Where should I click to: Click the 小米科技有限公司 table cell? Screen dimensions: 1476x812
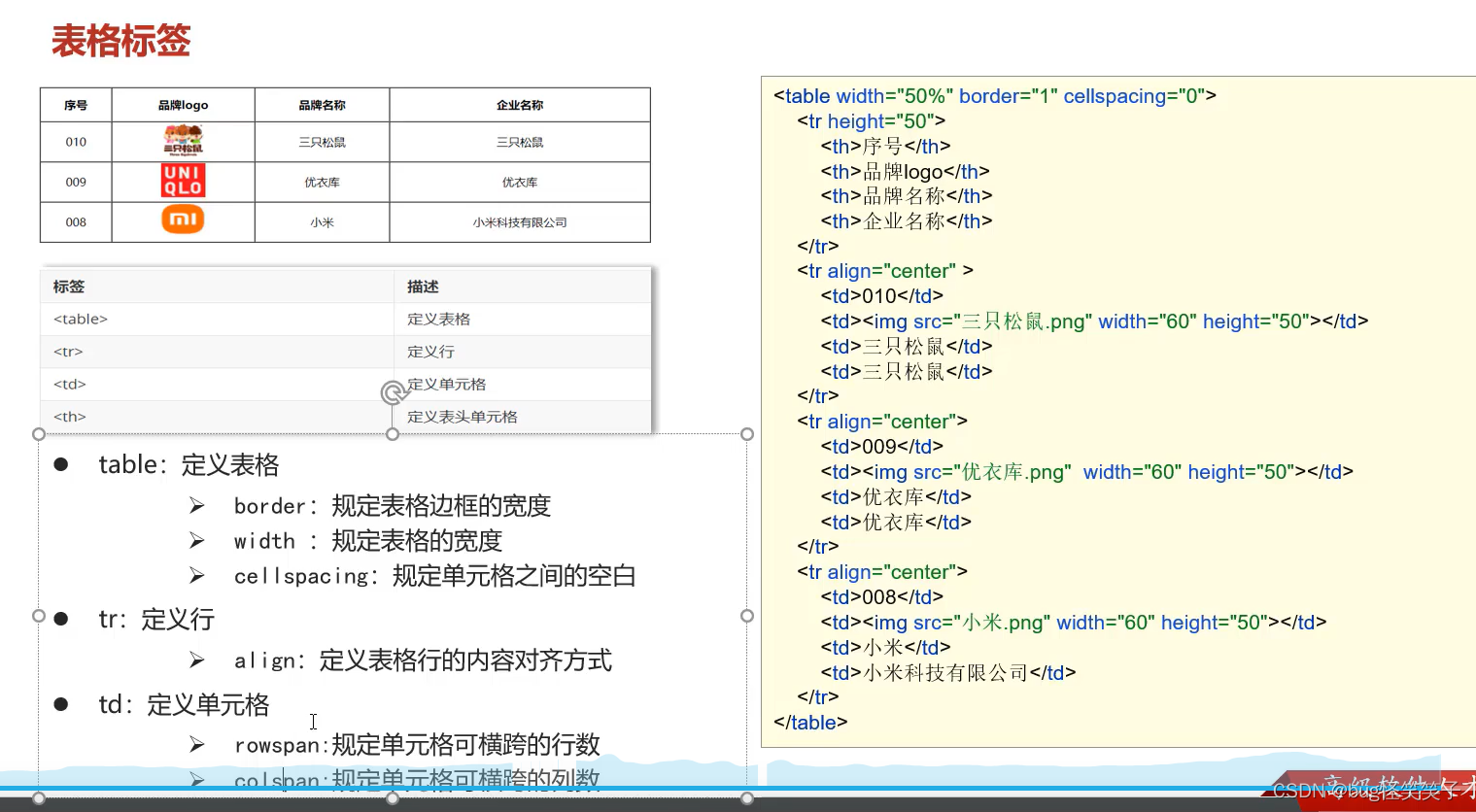[x=520, y=222]
